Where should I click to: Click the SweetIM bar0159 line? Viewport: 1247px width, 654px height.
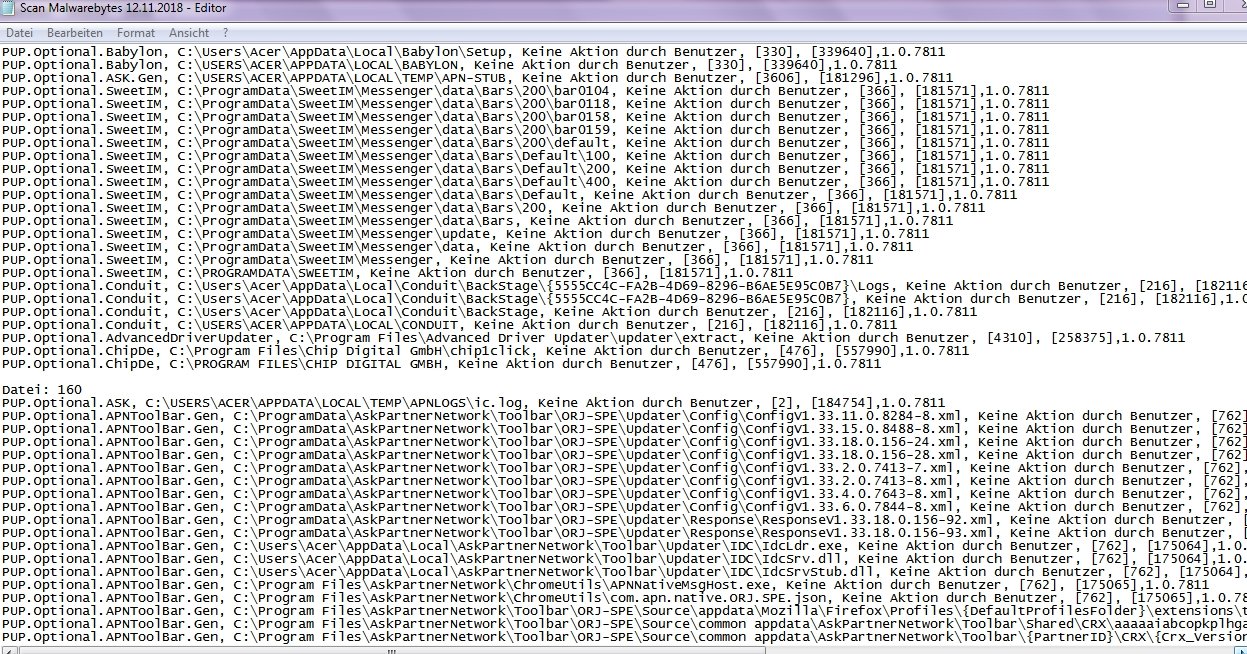click(525, 129)
